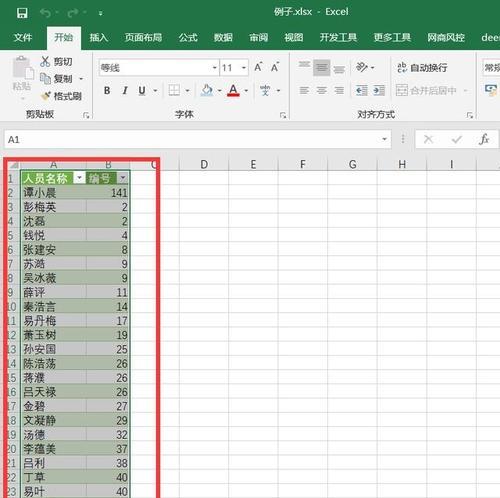Click the decrease indent icon
The image size is (500, 498).
coord(362,90)
